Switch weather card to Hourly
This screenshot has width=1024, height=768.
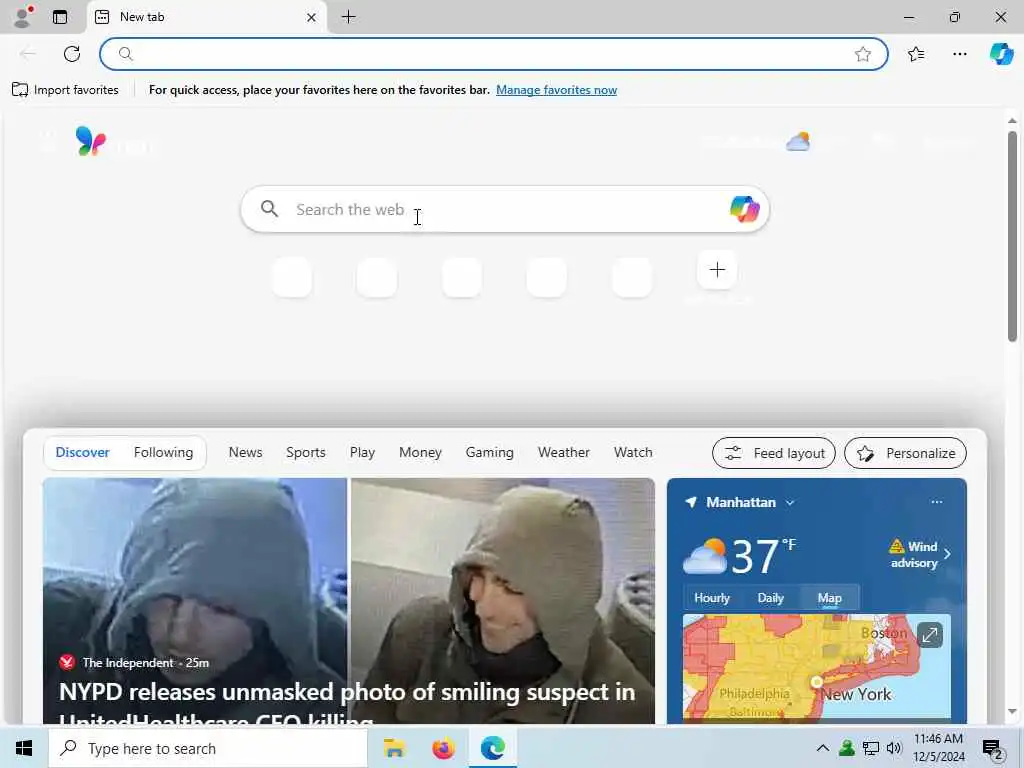coord(712,598)
